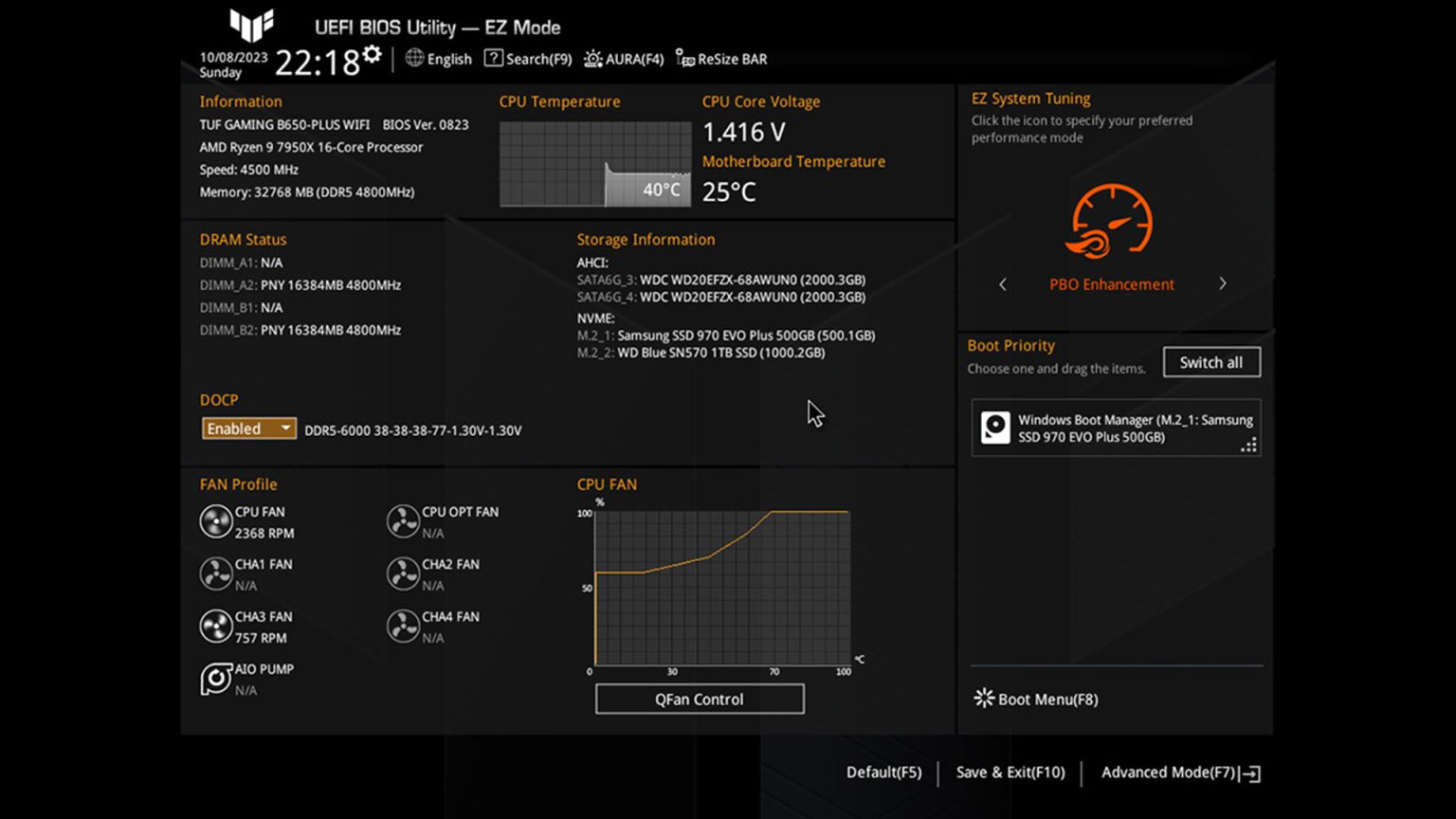Toggle ReSize BAR option
The width and height of the screenshot is (1456, 819).
click(733, 59)
